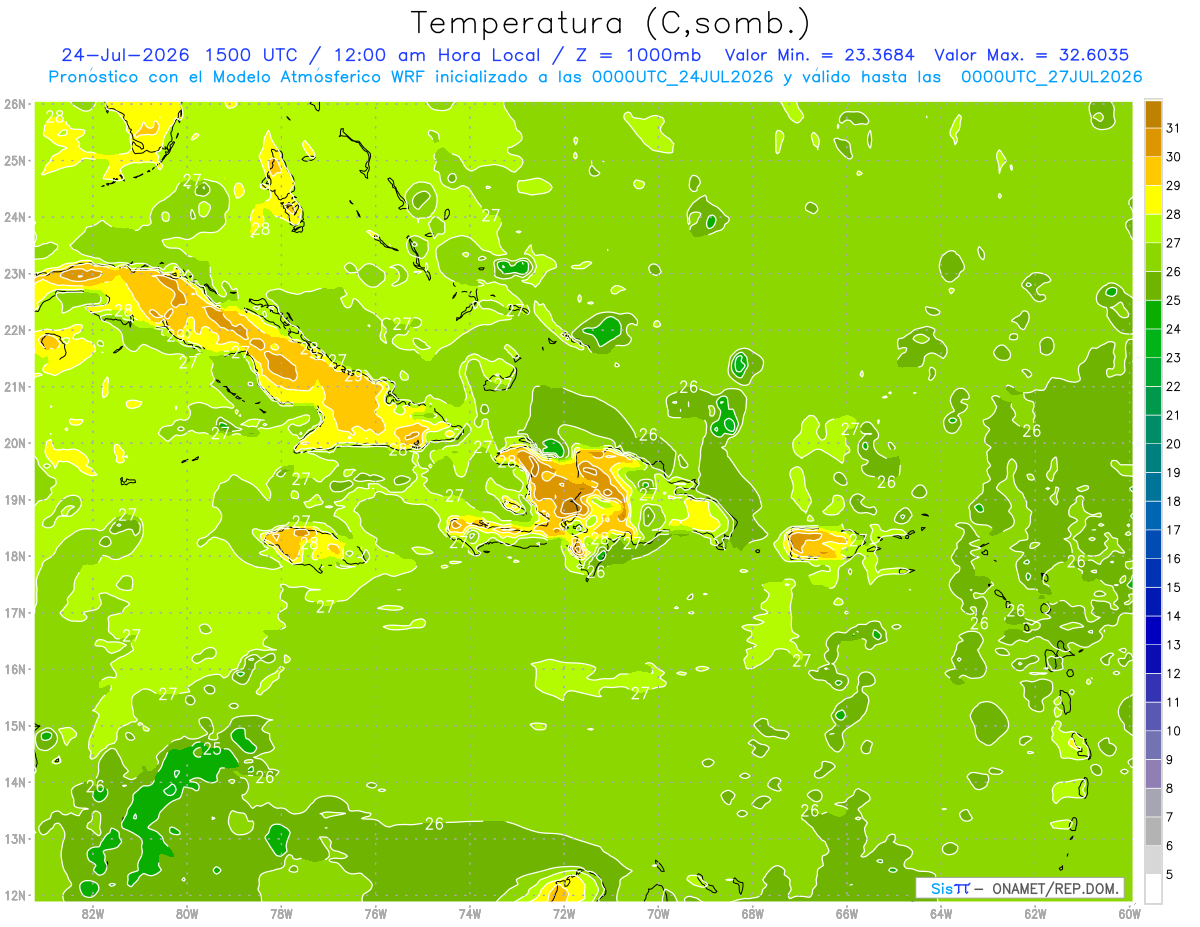This screenshot has height=927, width=1200.
Task: Click the 25 contour label on the map
Action: 212,748
